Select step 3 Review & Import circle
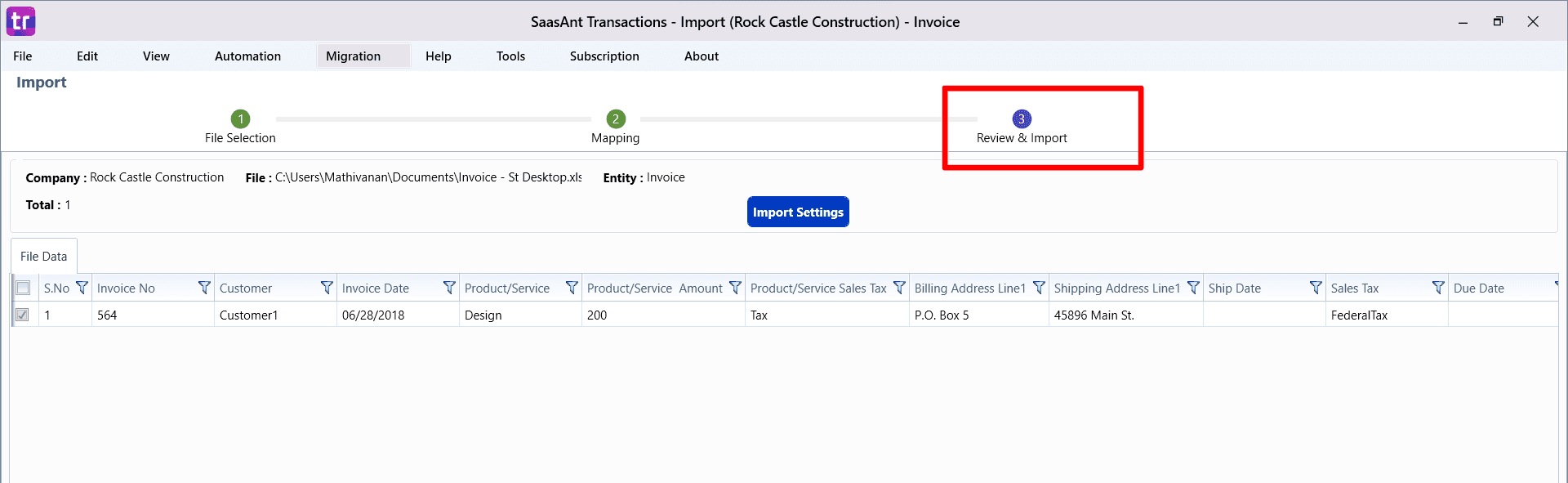 pos(1022,119)
